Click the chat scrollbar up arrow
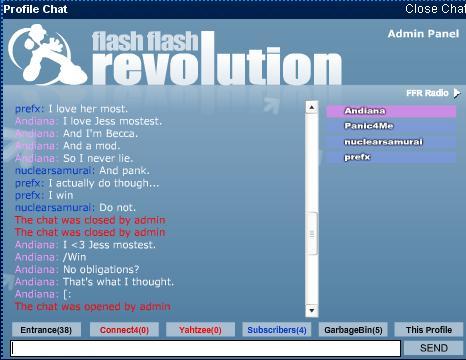The width and height of the screenshot is (466, 360). 312,107
